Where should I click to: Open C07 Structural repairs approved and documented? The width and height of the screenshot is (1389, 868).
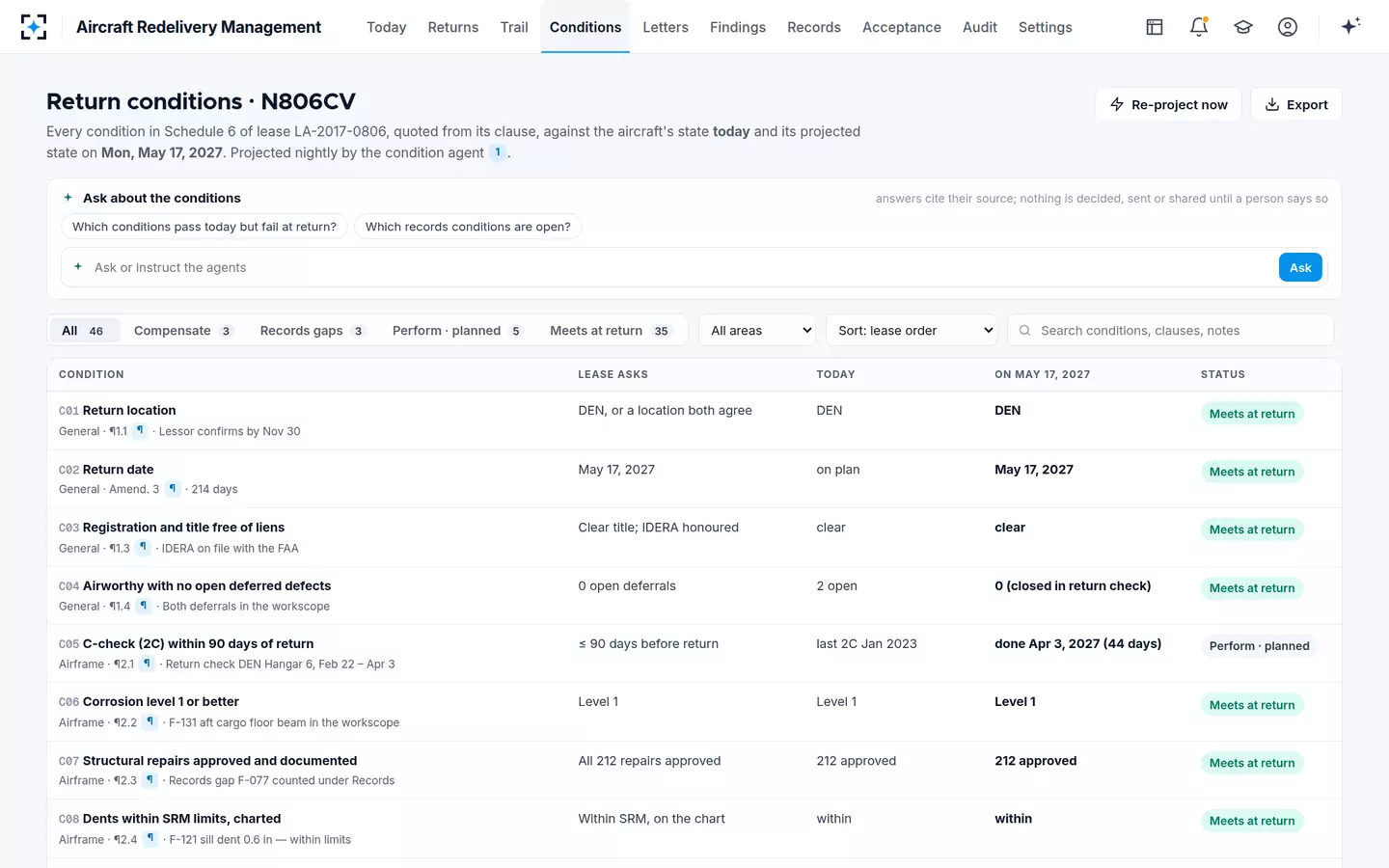tap(694, 770)
